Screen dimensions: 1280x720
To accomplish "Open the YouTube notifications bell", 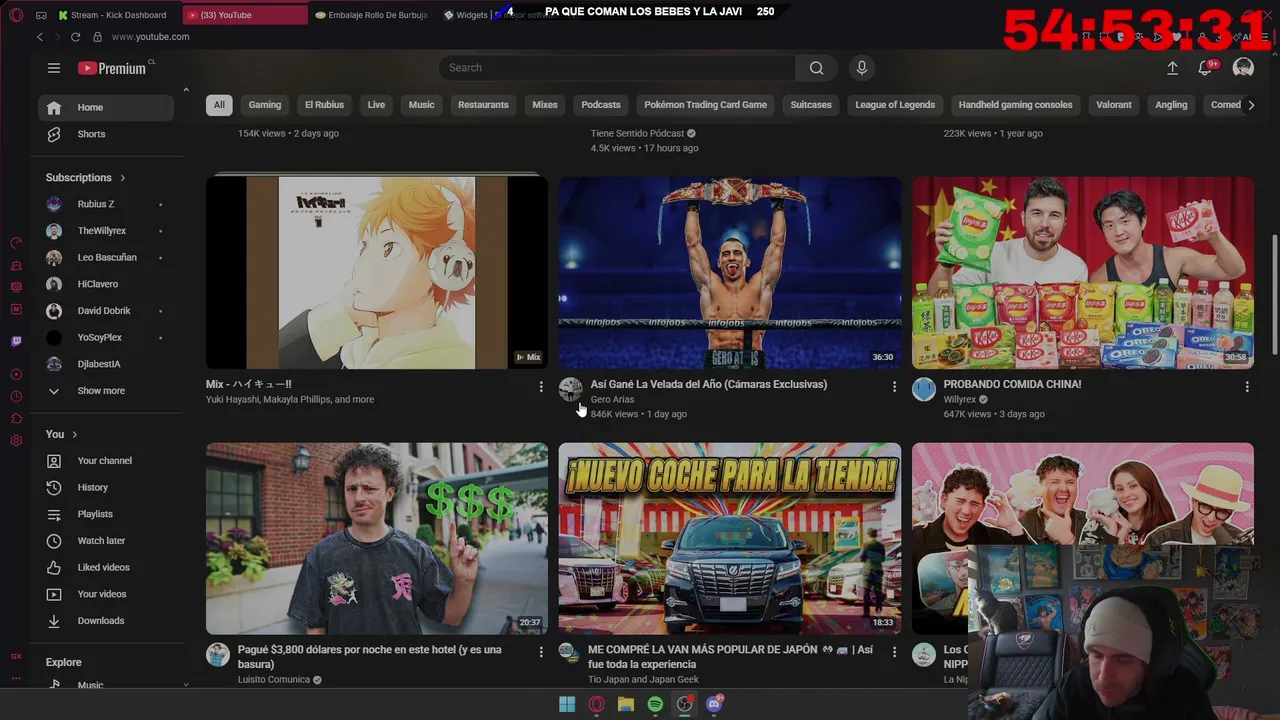I will coord(1206,68).
